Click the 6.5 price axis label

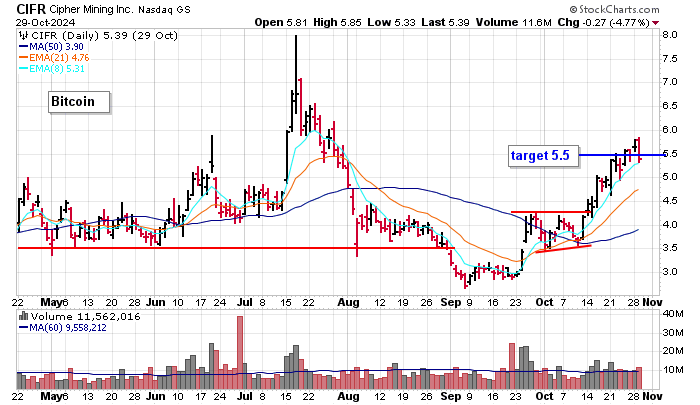click(670, 106)
